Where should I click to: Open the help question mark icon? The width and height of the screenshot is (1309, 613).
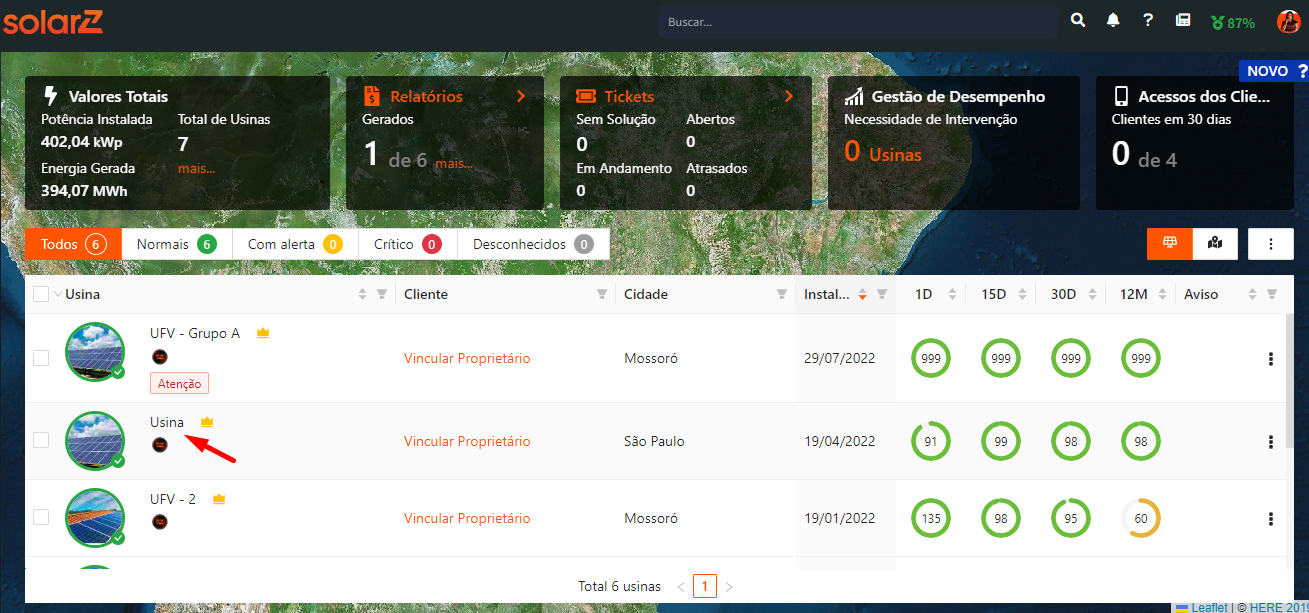tap(1148, 21)
